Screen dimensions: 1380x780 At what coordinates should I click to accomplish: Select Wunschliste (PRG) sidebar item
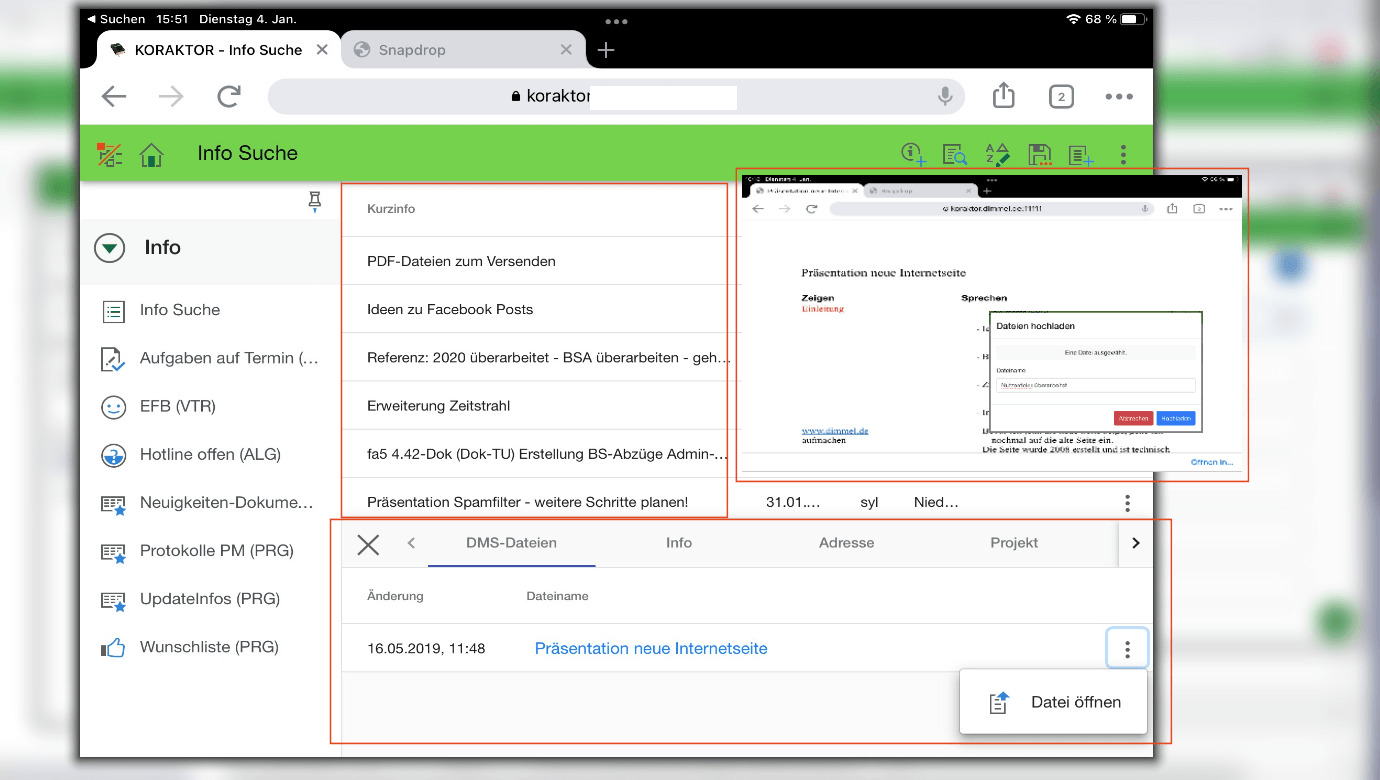point(209,647)
